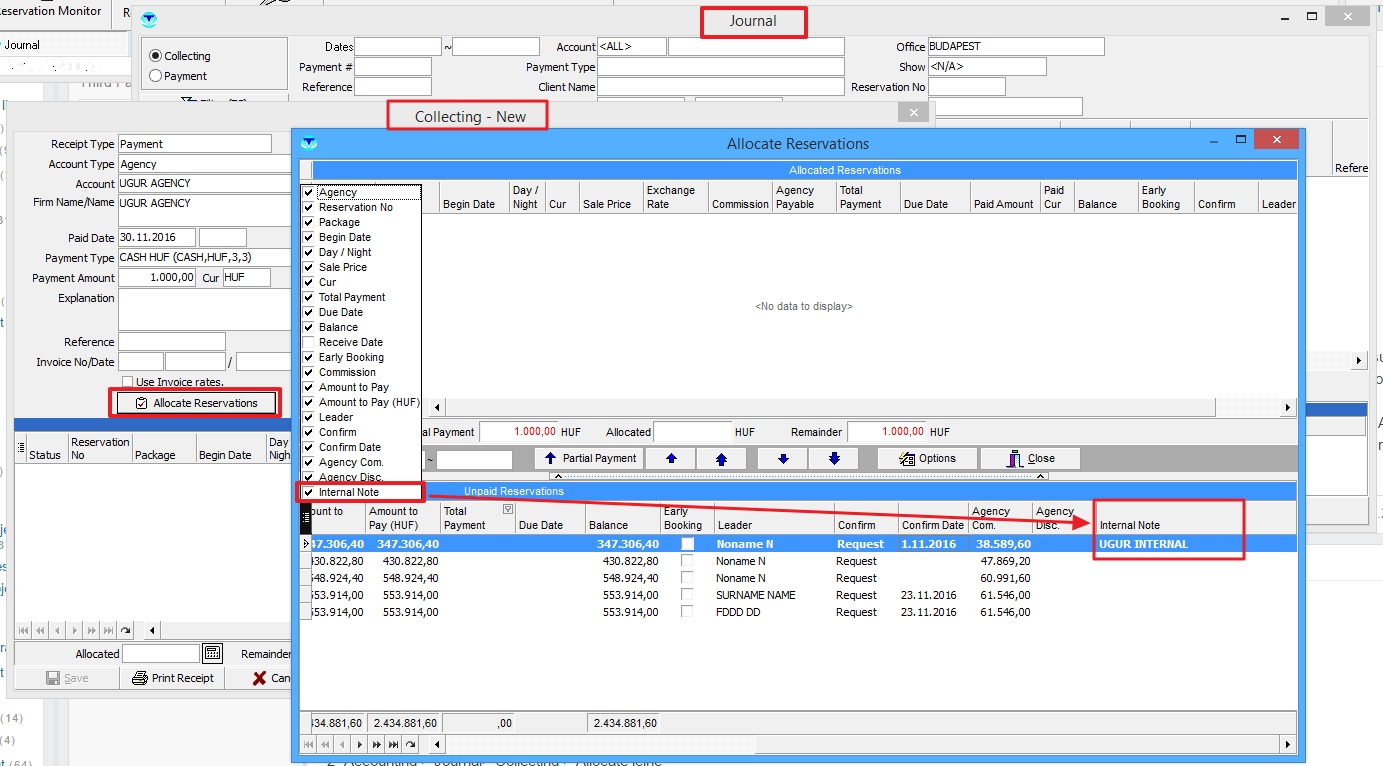Select the Payment radio button in Journal
Image resolution: width=1383 pixels, height=766 pixels.
point(155,76)
